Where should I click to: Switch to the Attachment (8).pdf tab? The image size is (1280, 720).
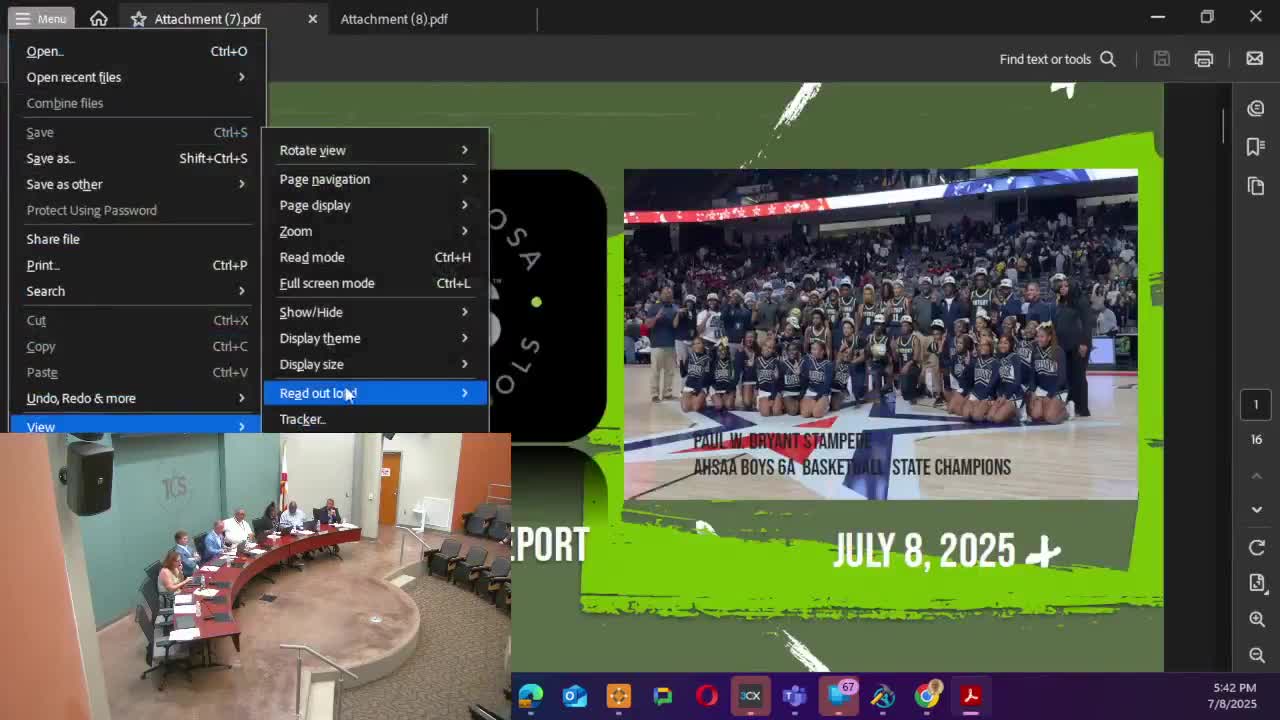(x=394, y=19)
